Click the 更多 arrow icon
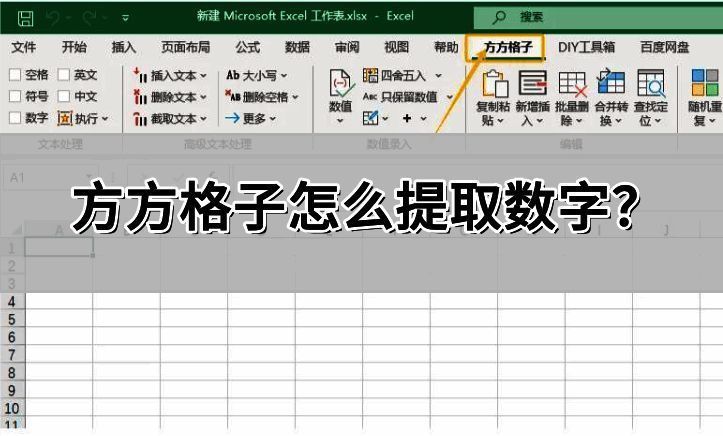The image size is (723, 436). click(x=232, y=118)
